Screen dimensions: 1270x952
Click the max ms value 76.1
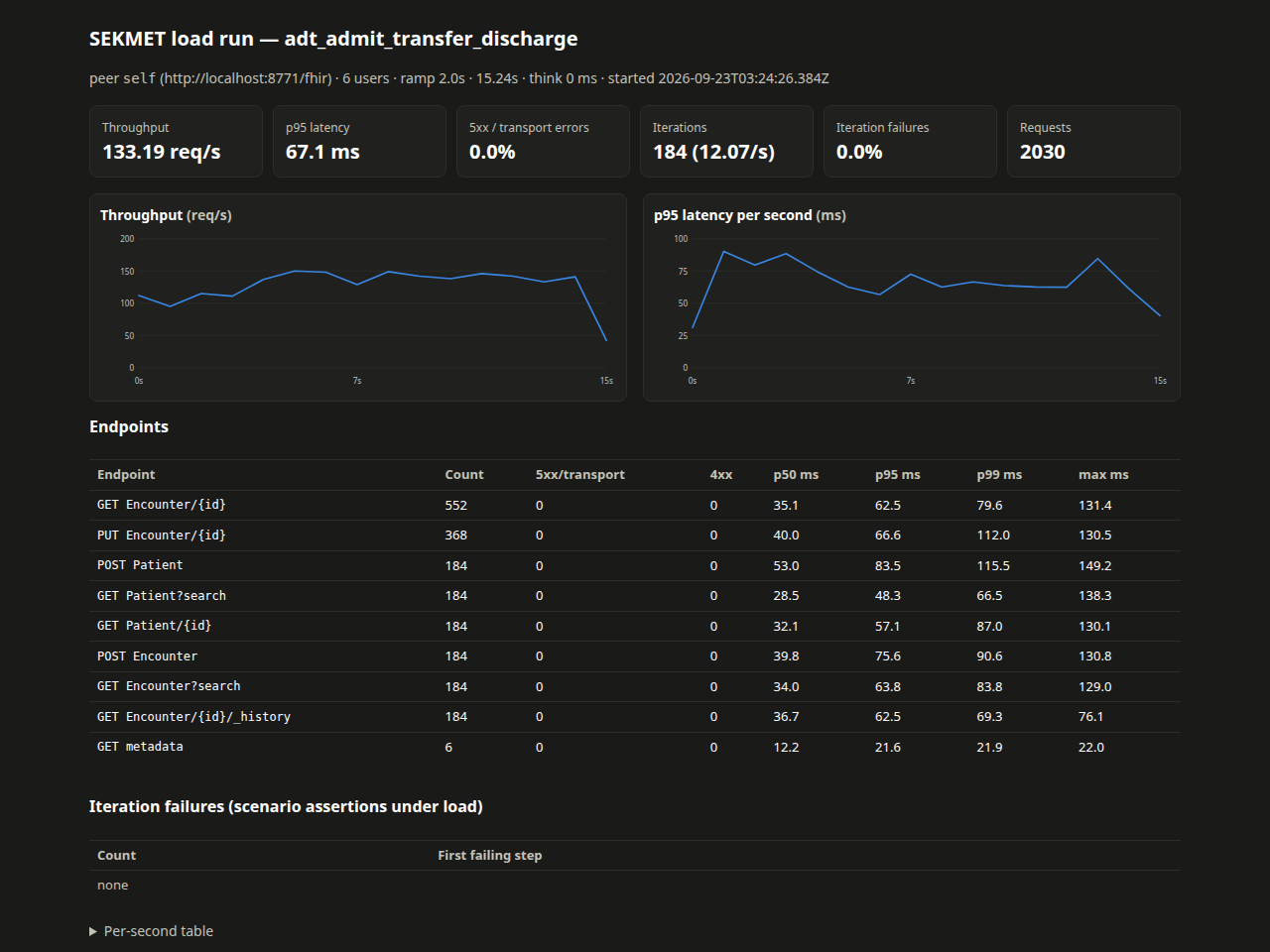(x=1090, y=717)
